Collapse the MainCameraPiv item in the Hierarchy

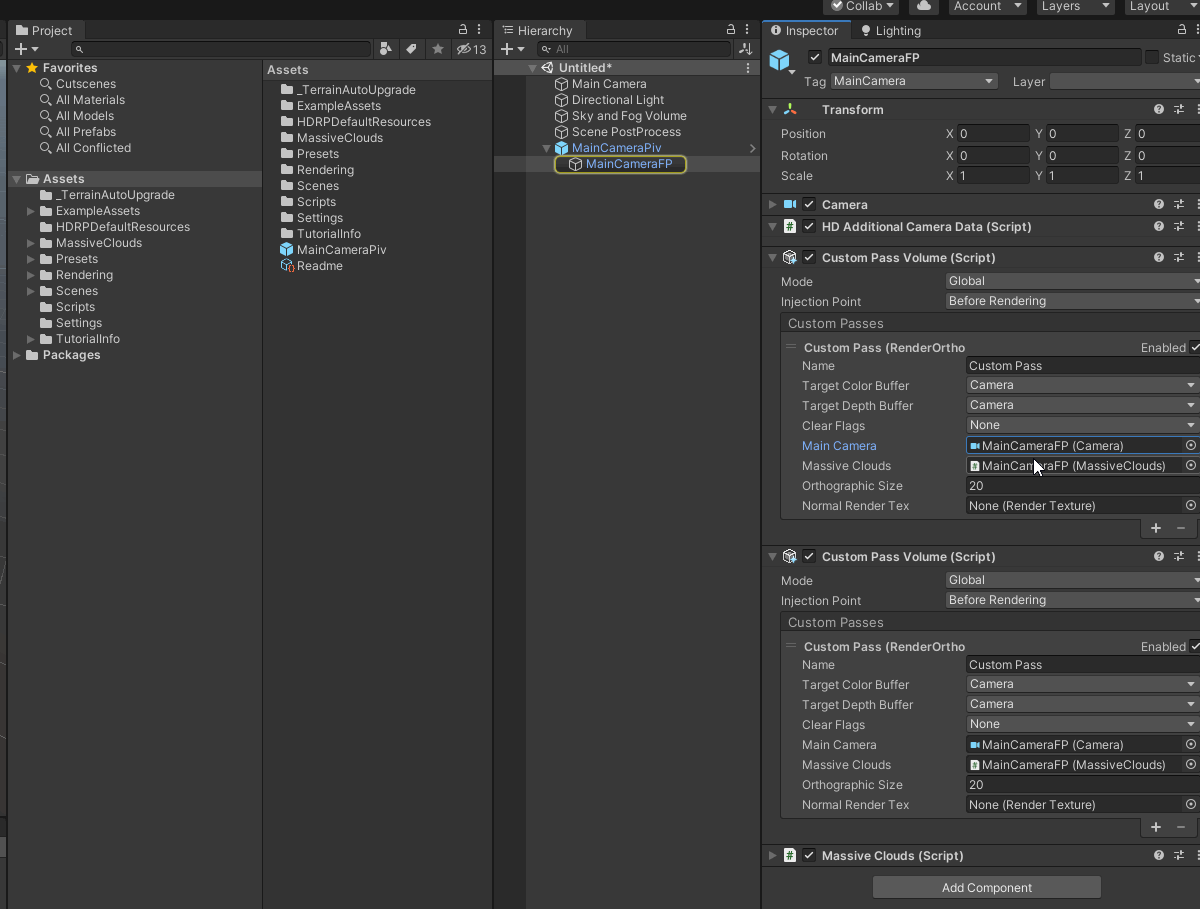(x=545, y=145)
